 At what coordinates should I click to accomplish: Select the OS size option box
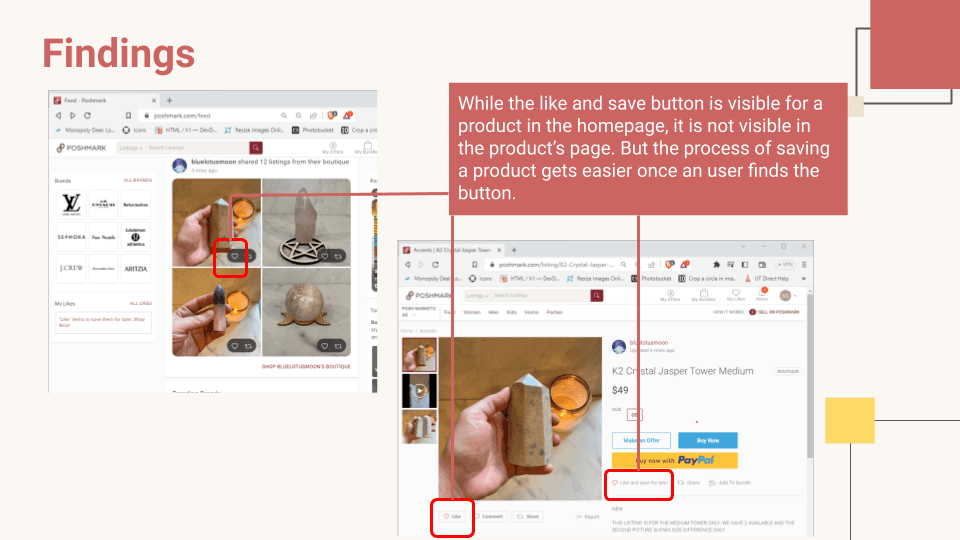(634, 414)
